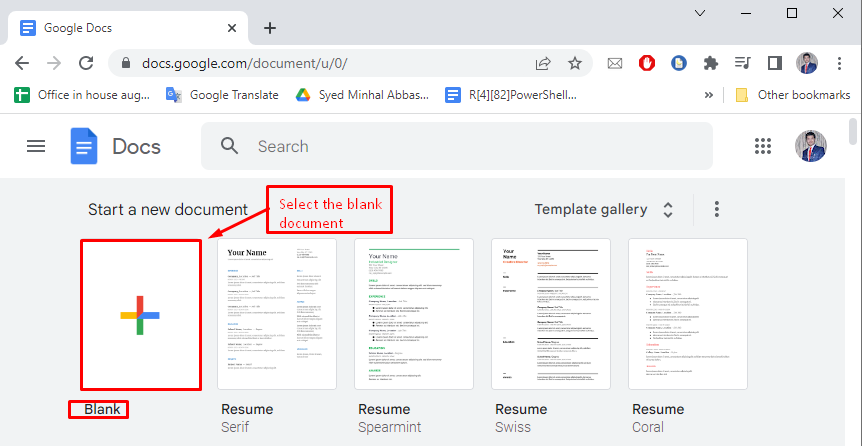Reload the page with the refresh icon
This screenshot has width=862, height=446.
[86, 63]
